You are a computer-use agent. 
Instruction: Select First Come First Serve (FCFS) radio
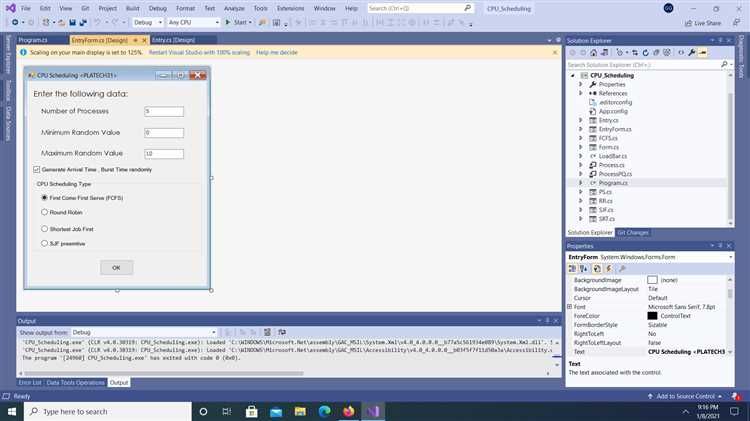[44, 198]
